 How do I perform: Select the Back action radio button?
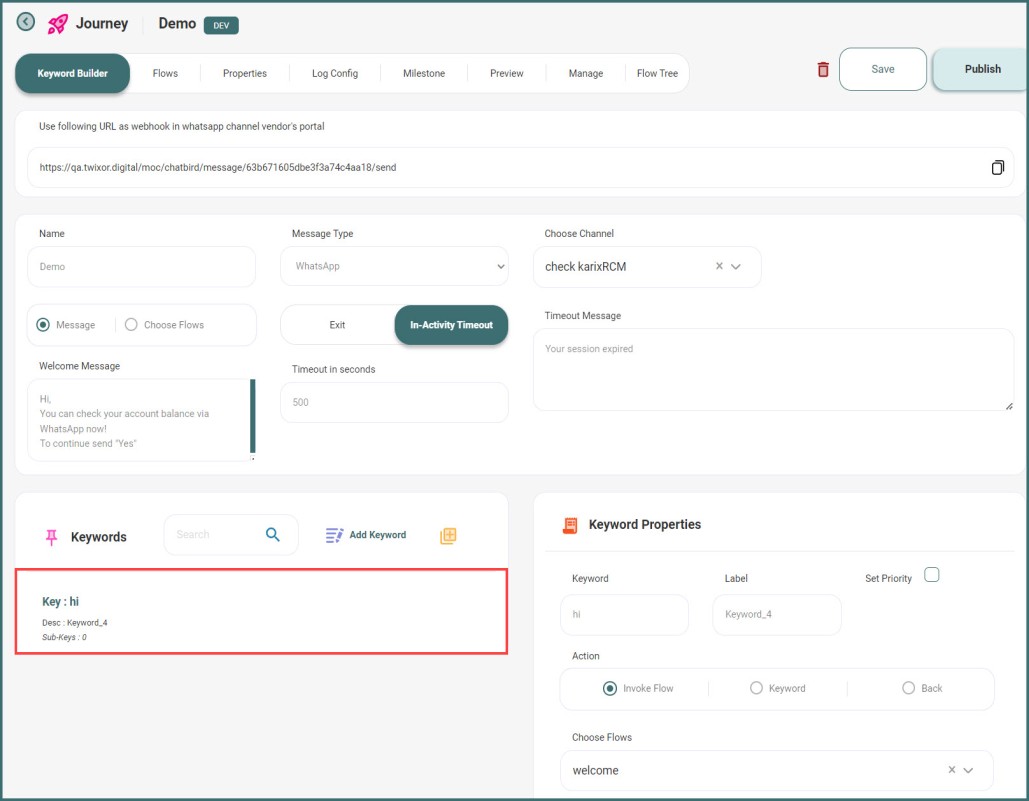pyautogui.click(x=908, y=688)
